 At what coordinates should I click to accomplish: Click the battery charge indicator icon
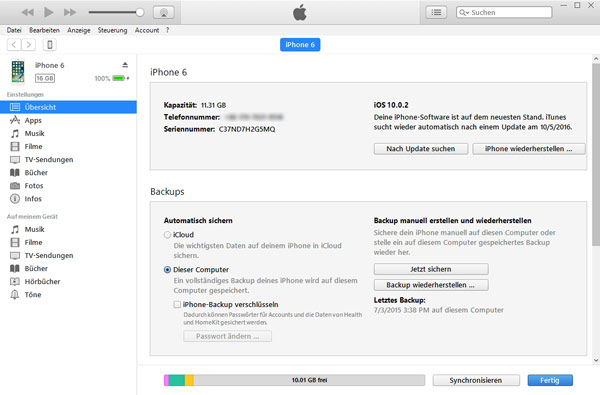point(120,78)
